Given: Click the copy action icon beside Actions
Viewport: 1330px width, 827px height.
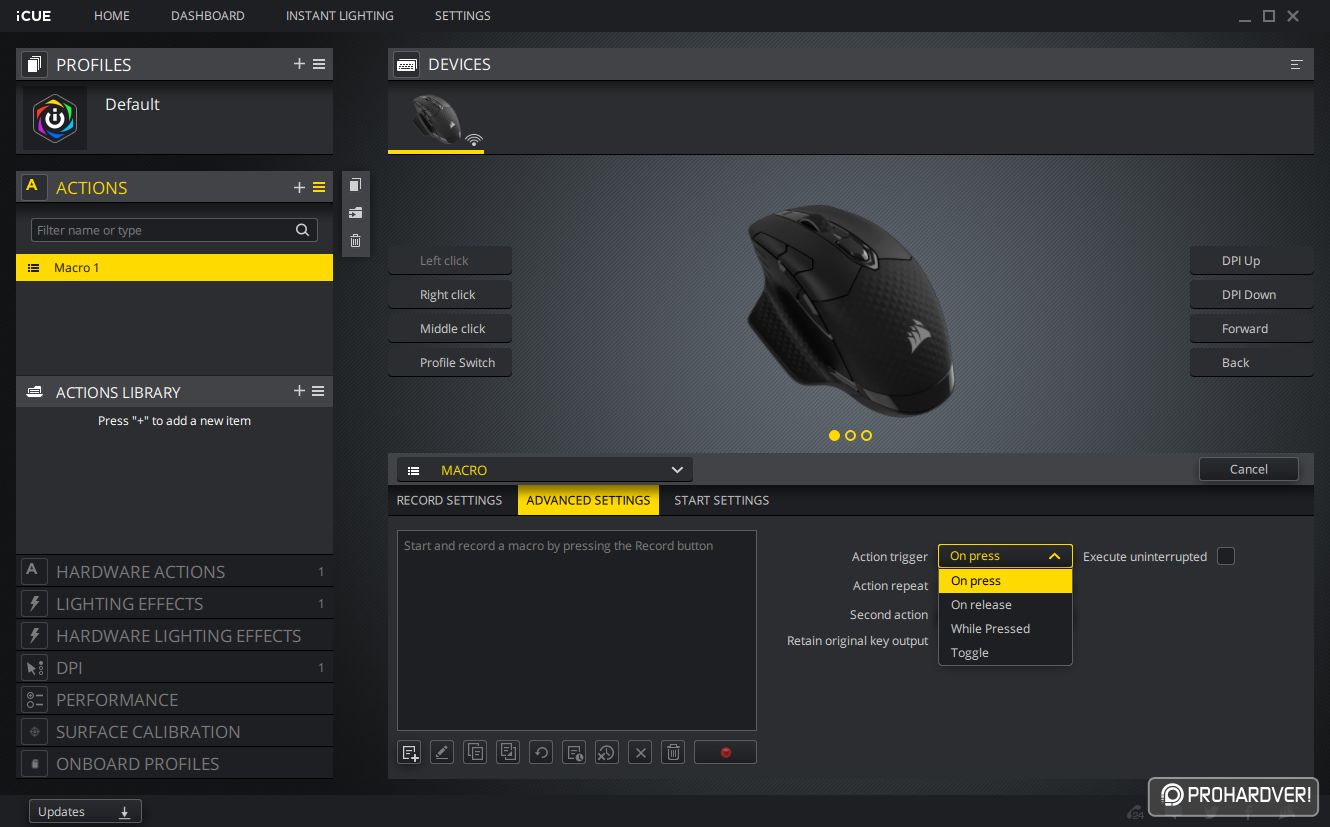Looking at the screenshot, I should click(x=355, y=185).
